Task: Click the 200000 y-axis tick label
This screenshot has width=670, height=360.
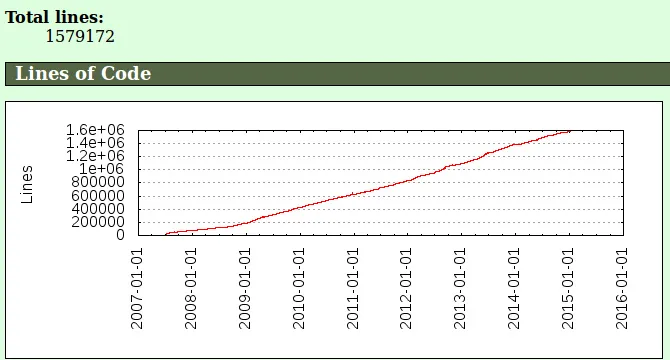Action: (98, 222)
